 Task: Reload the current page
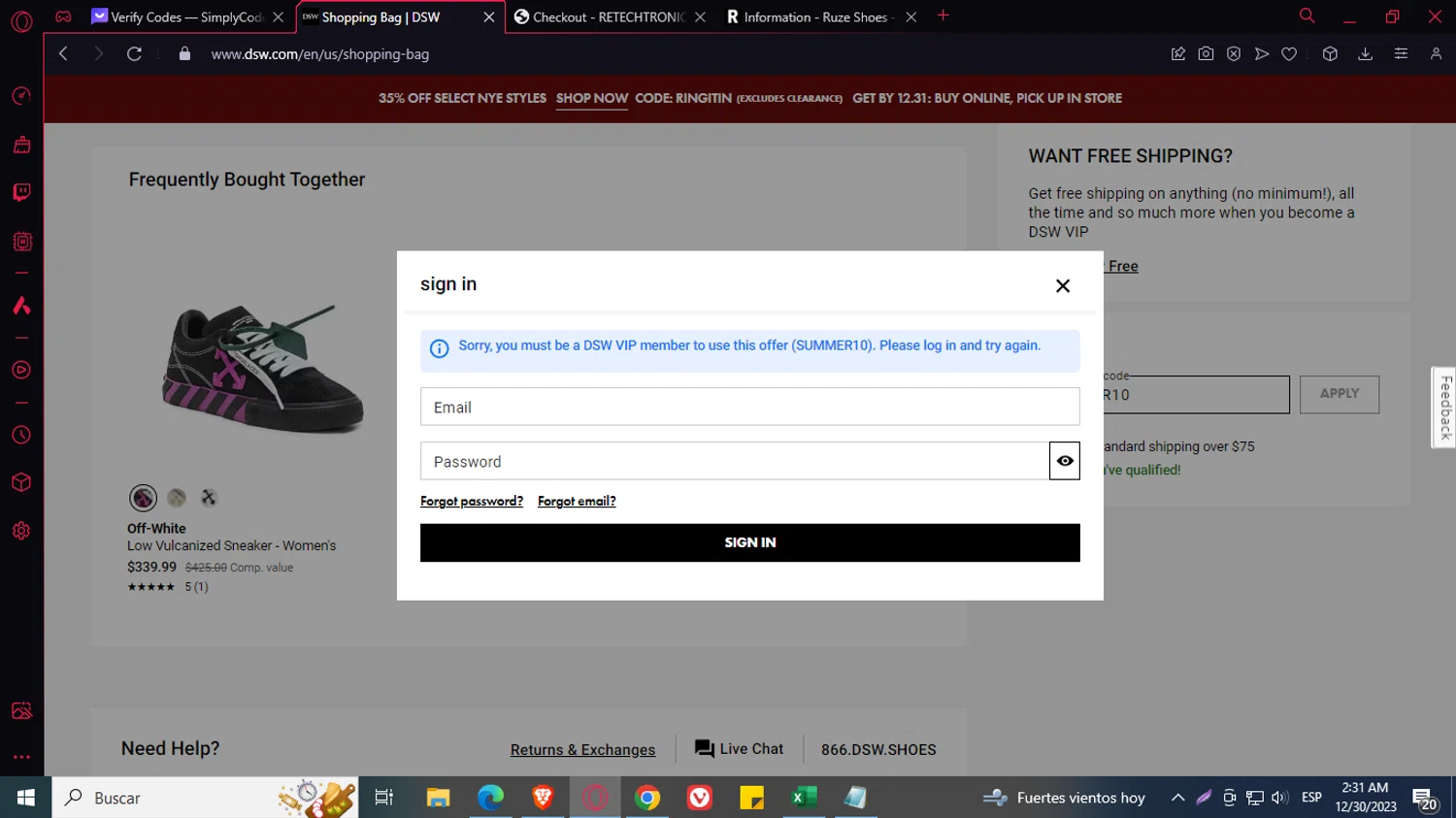coord(134,54)
